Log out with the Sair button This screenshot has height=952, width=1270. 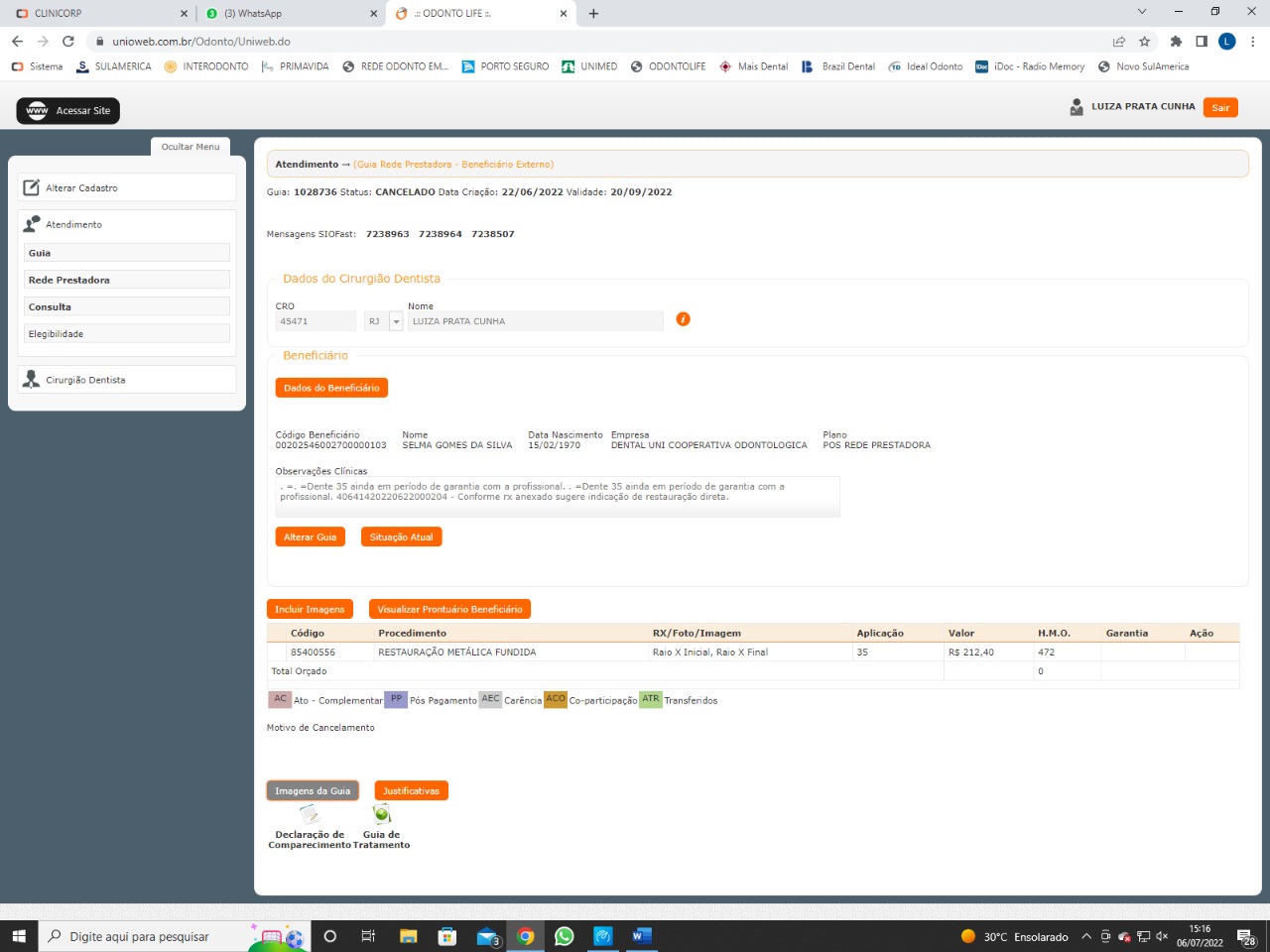pyautogui.click(x=1220, y=107)
